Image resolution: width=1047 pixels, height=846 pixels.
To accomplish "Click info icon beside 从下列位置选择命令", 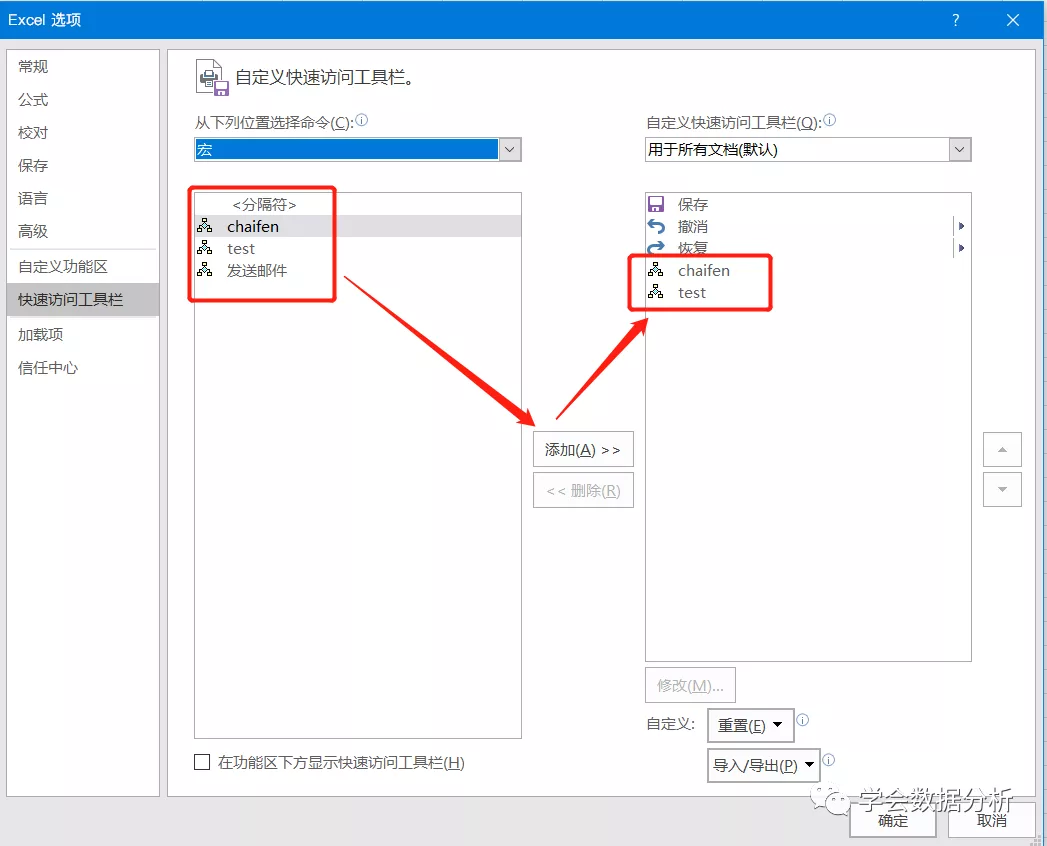I will pos(361,120).
